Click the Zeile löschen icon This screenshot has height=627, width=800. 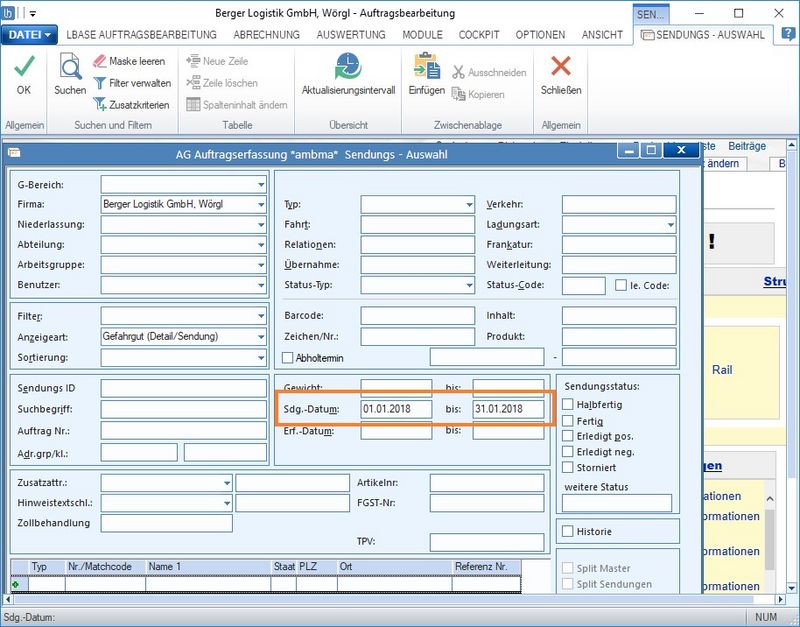click(x=193, y=83)
